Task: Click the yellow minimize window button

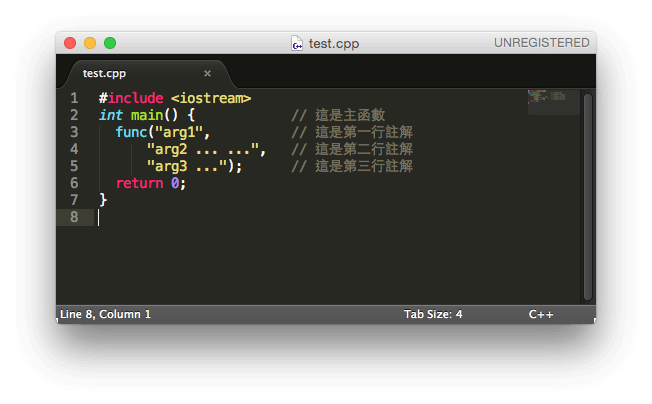Action: tap(90, 43)
